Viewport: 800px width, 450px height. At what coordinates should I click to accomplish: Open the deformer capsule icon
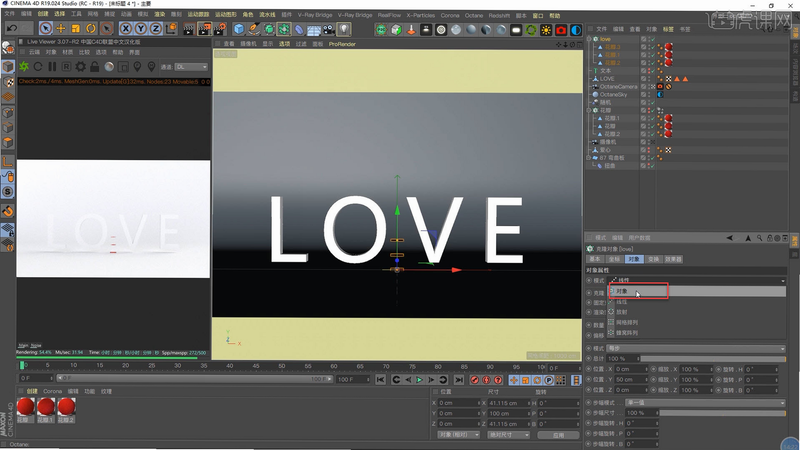click(299, 29)
